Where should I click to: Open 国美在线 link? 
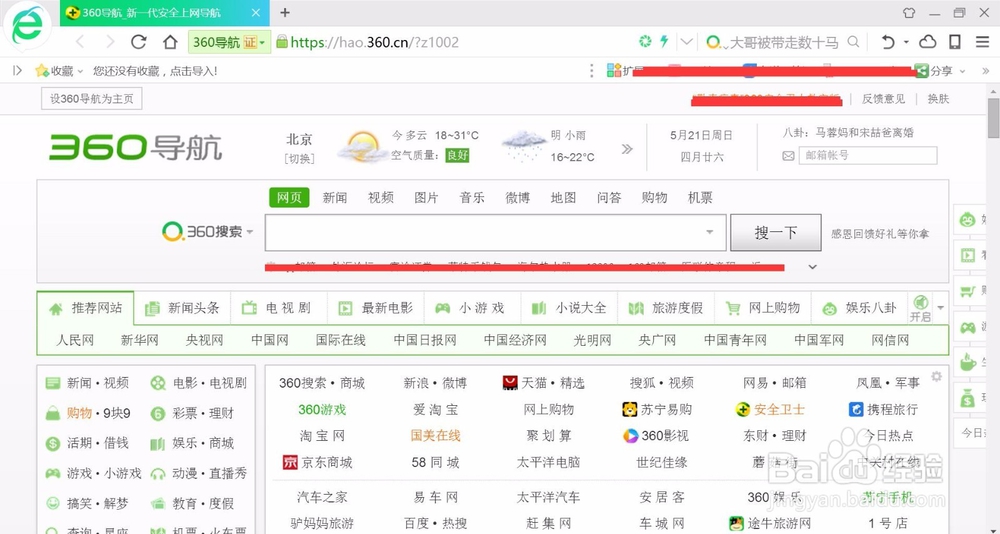point(436,436)
